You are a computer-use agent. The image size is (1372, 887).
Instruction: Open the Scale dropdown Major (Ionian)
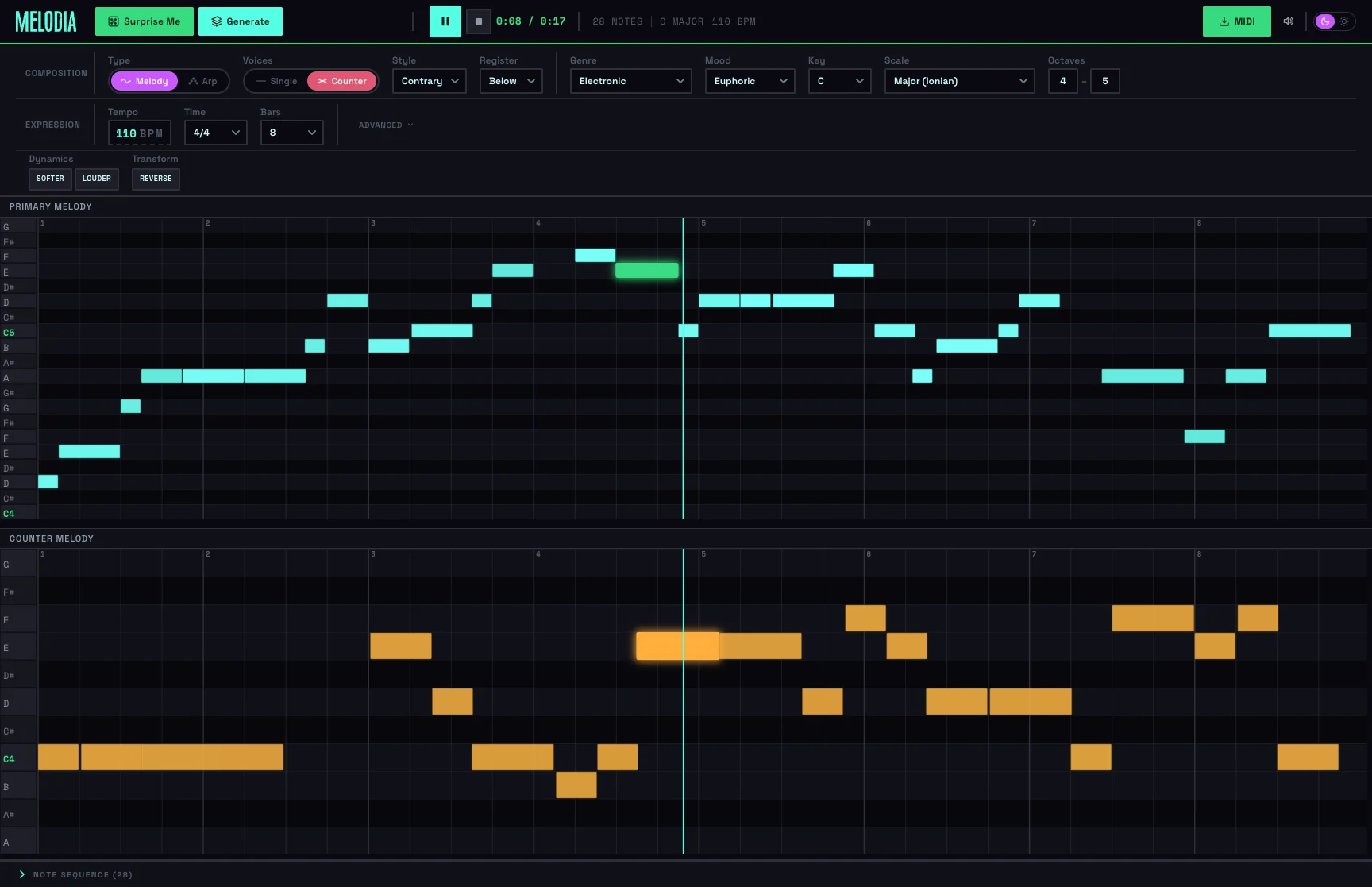pyautogui.click(x=960, y=81)
